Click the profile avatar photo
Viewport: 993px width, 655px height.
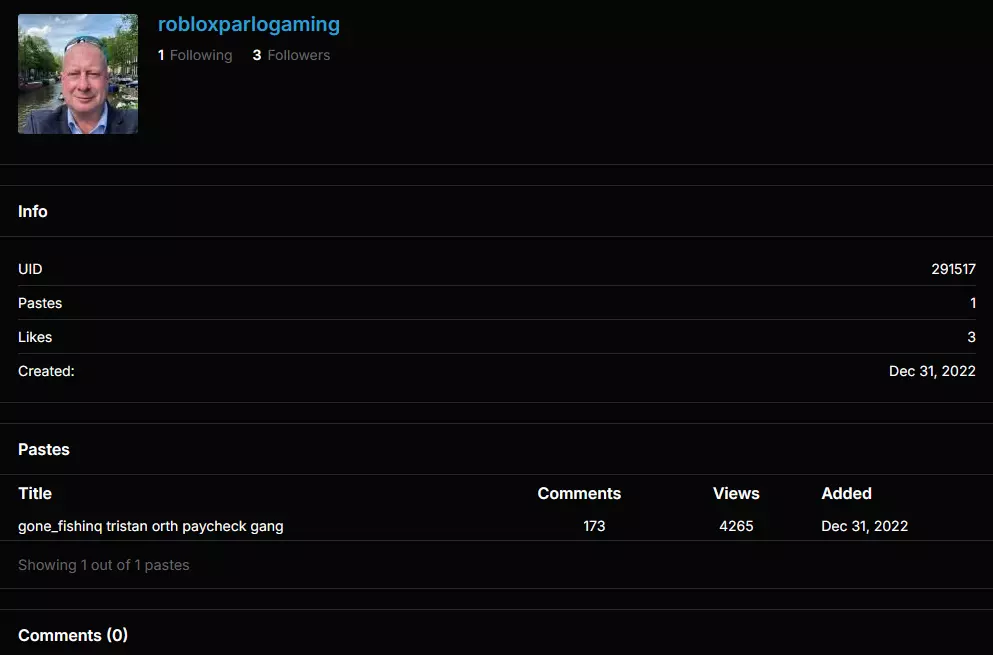[78, 74]
